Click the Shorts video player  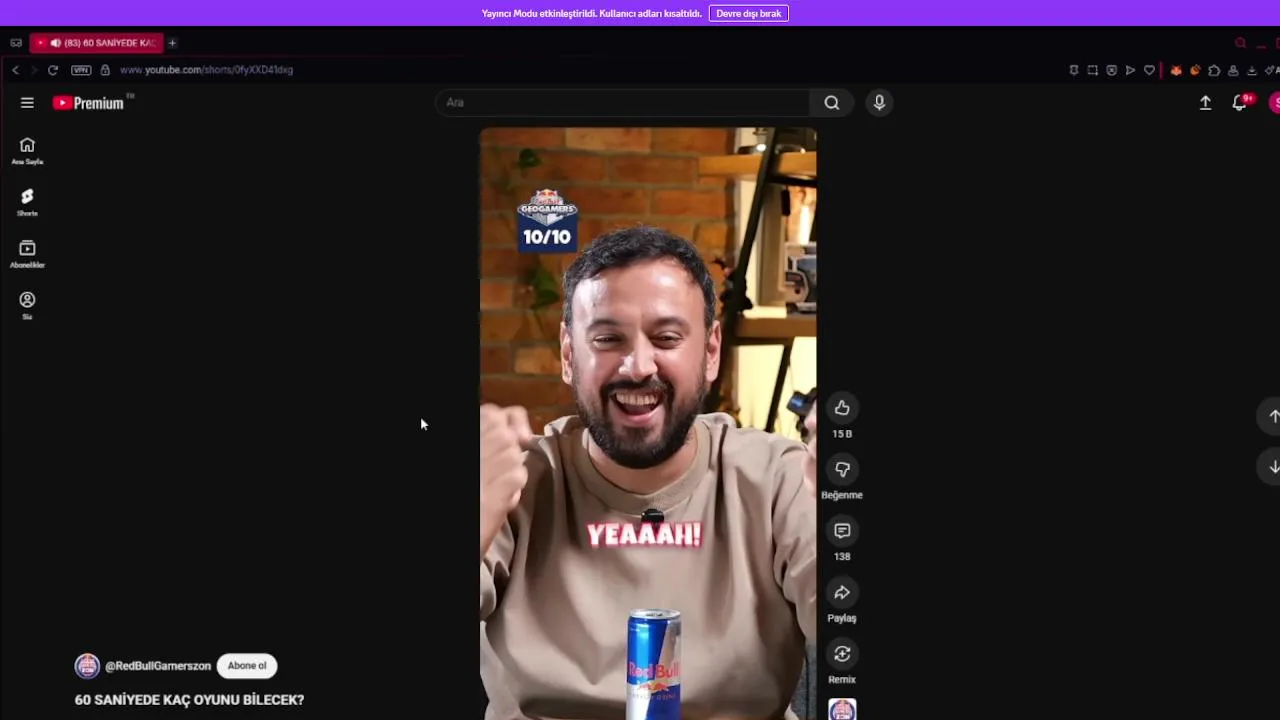[648, 423]
